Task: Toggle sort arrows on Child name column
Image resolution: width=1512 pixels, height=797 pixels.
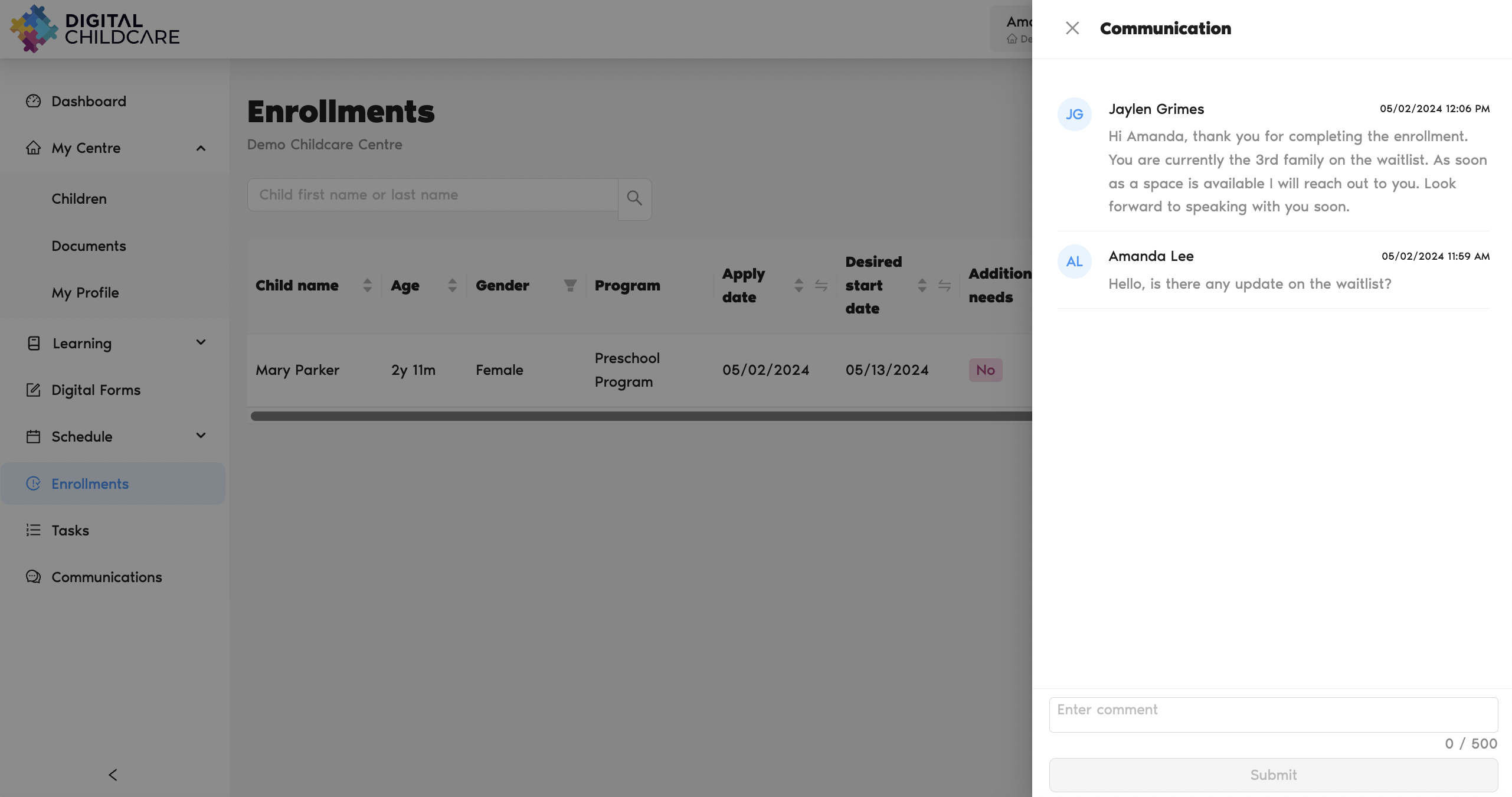Action: (367, 286)
